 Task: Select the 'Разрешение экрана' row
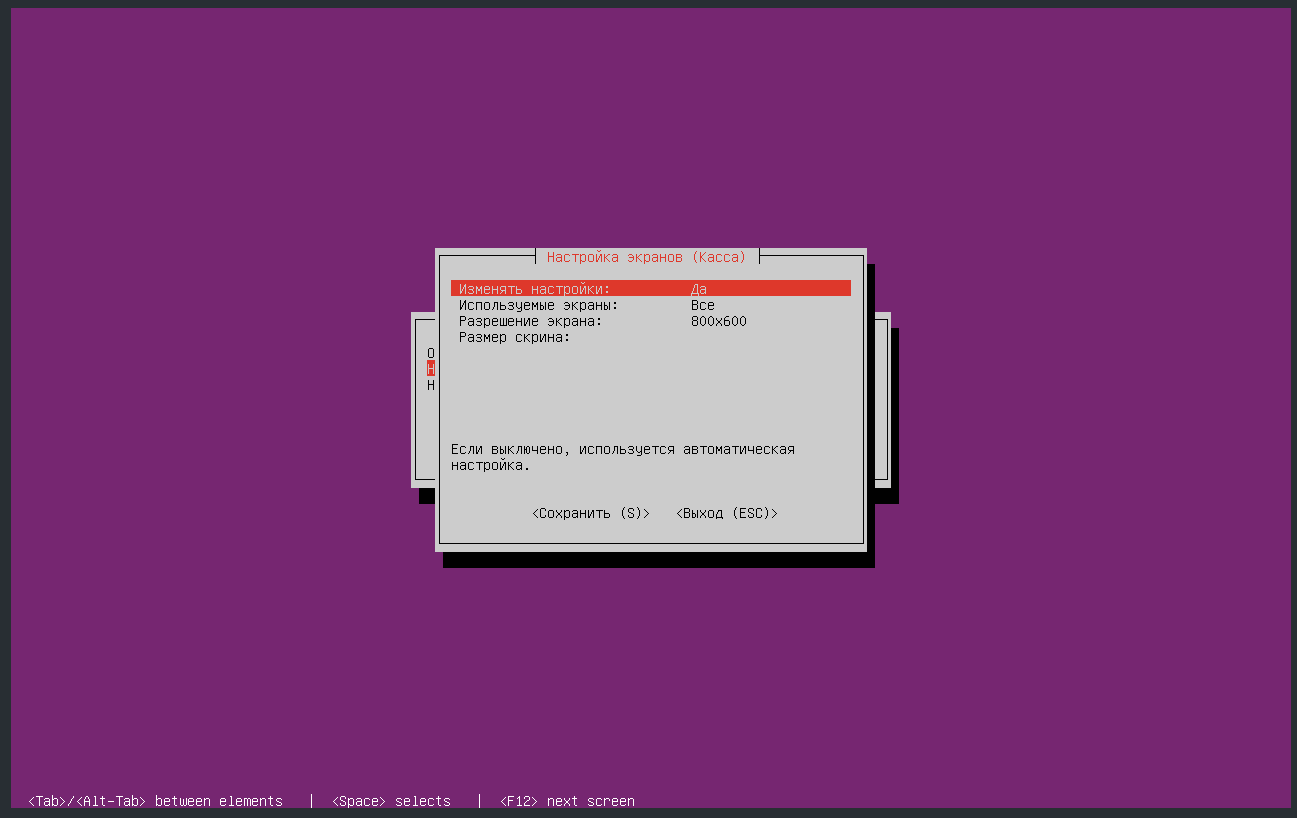point(530,321)
